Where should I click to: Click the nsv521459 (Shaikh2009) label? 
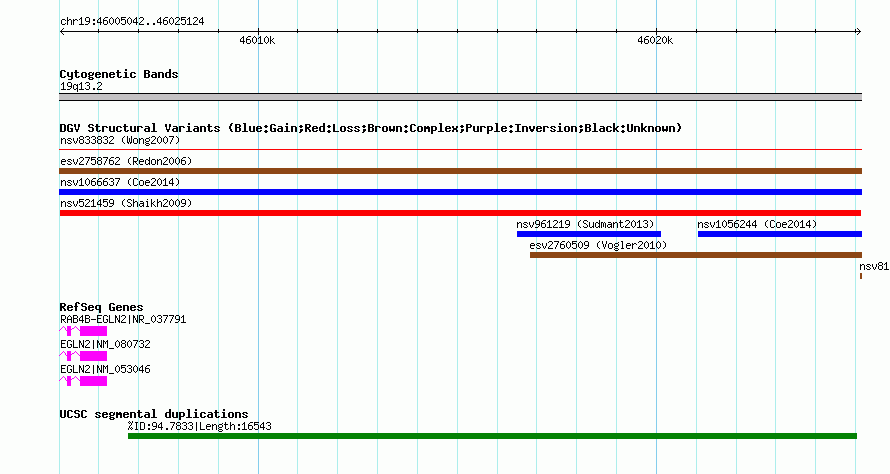tap(126, 203)
